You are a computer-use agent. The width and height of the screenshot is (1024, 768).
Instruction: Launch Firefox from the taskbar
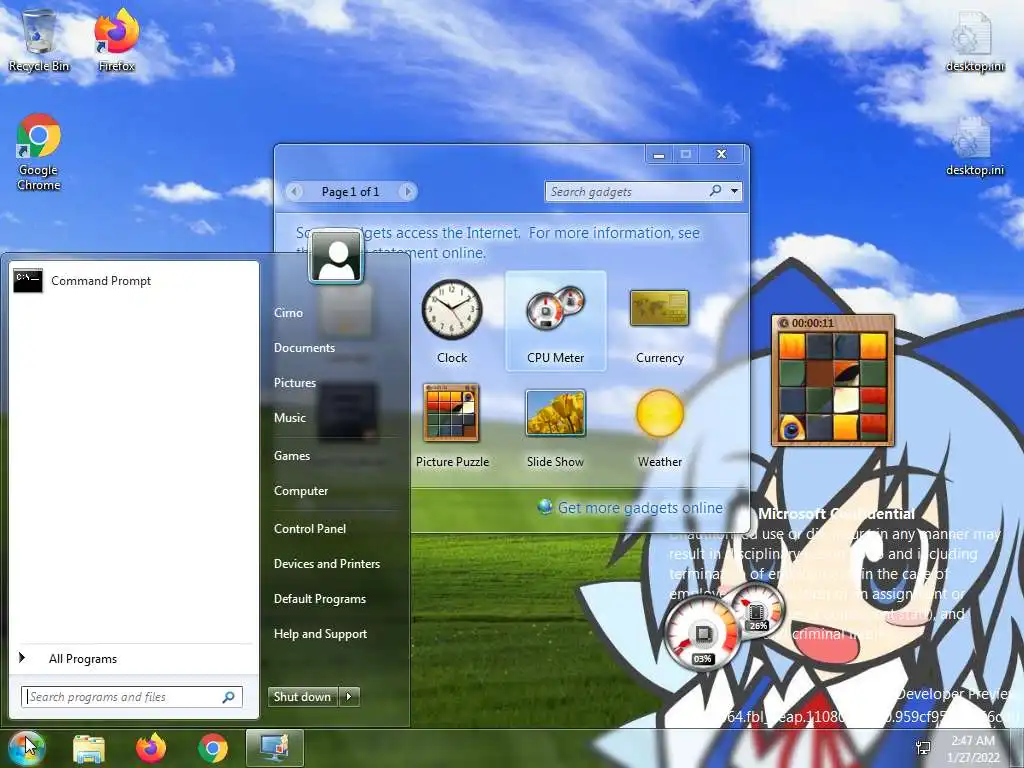click(151, 748)
